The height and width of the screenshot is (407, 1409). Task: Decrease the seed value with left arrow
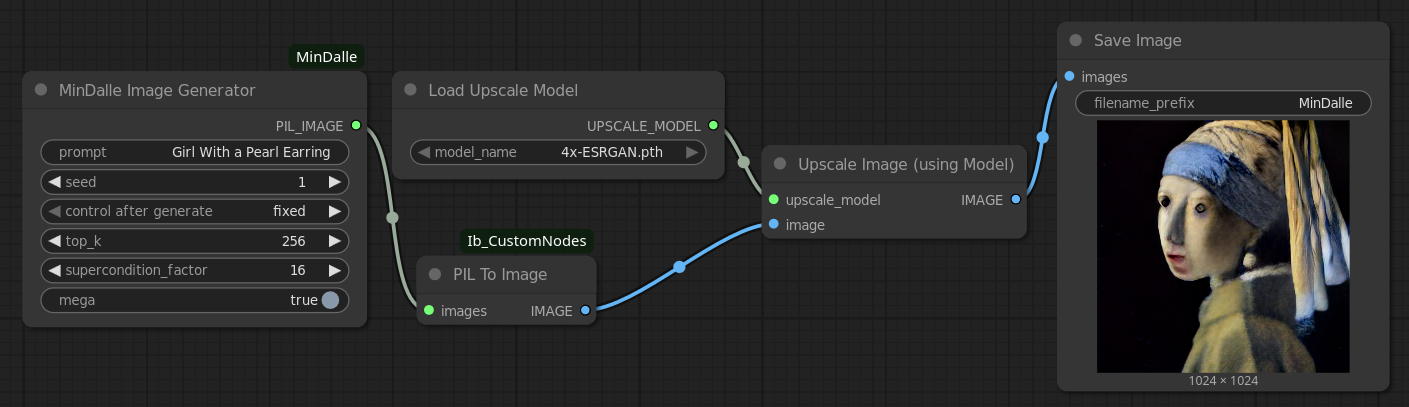(54, 182)
